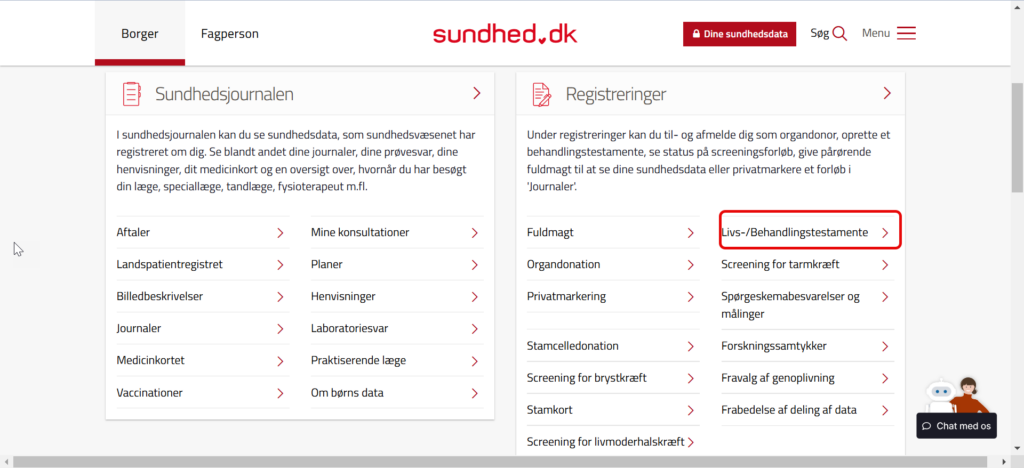Viewport: 1024px width, 468px height.
Task: Open the Livs-/Behandlingstestamente link
Action: [x=795, y=233]
